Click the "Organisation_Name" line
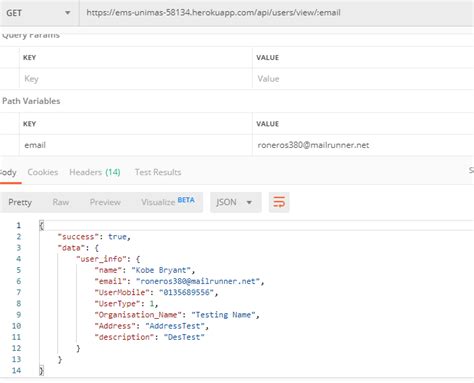The width and height of the screenshot is (474, 383). (x=177, y=315)
